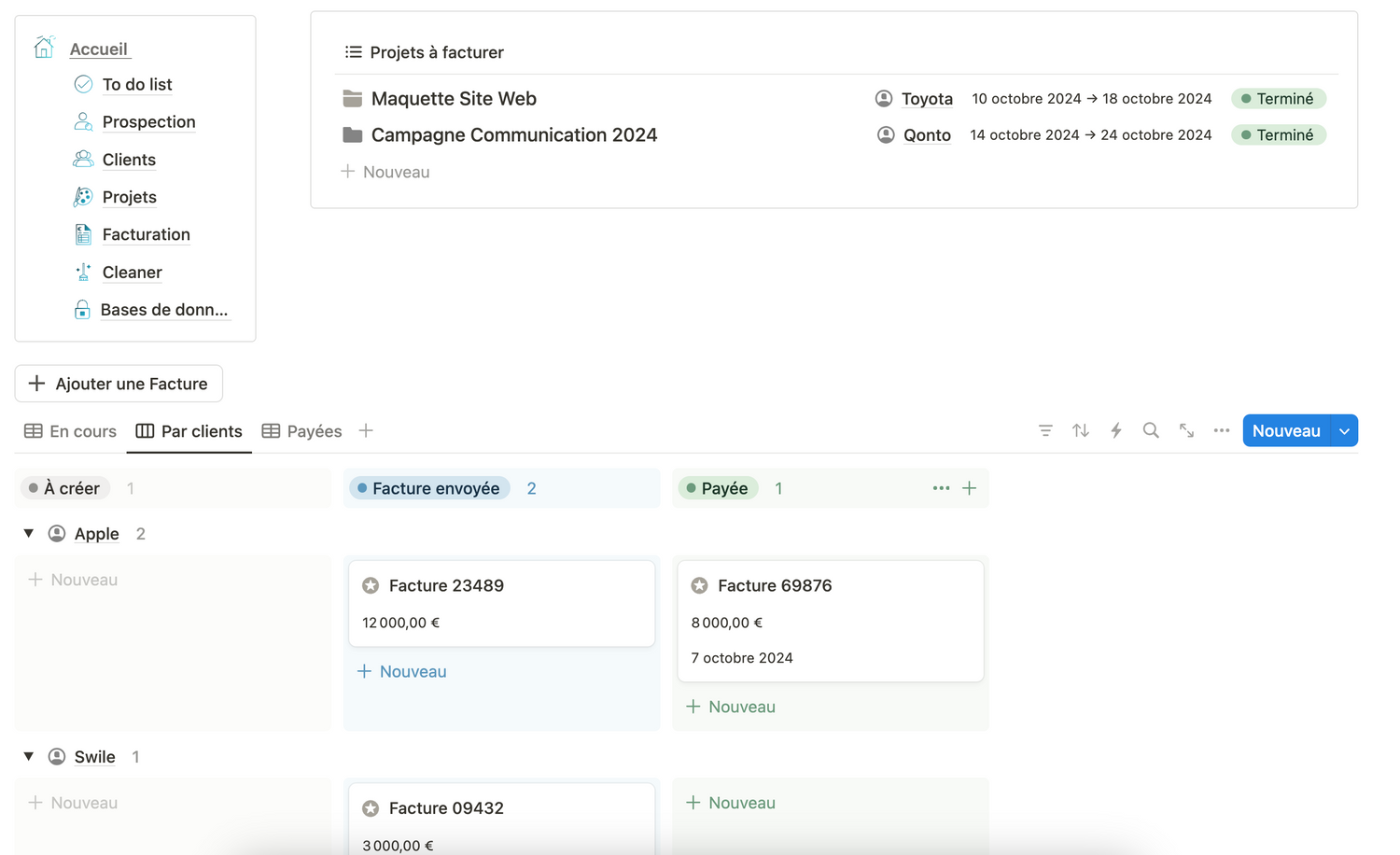This screenshot has width=1400, height=855.
Task: Click the expand full-page arrows icon
Action: tap(1186, 430)
